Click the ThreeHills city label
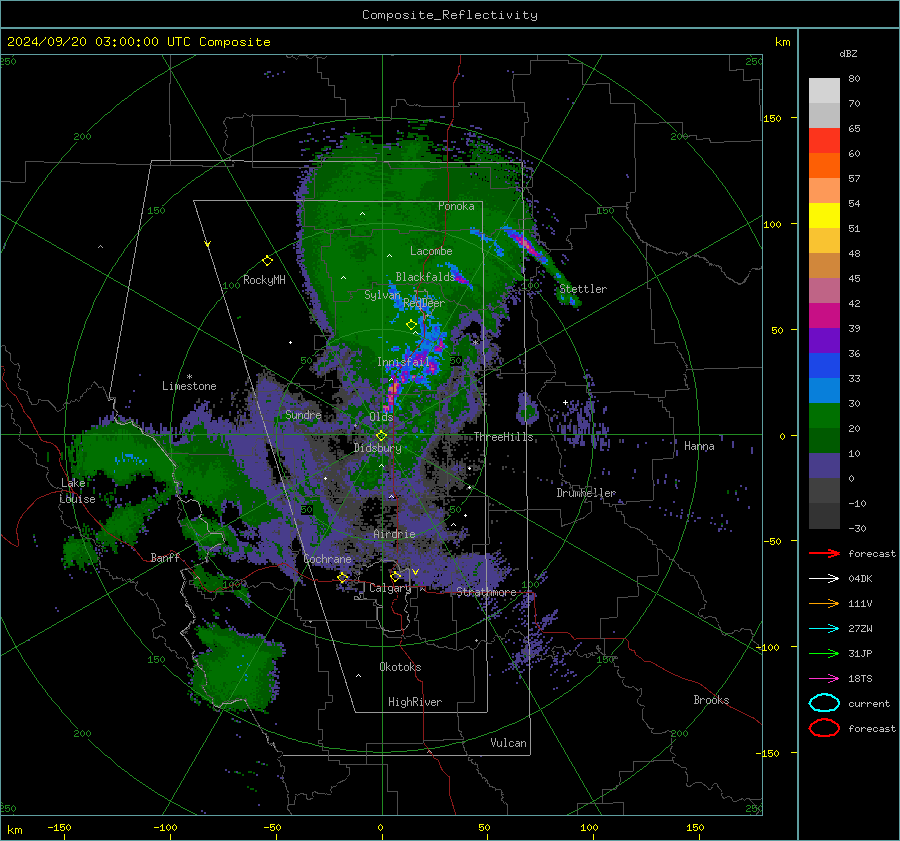 [503, 437]
